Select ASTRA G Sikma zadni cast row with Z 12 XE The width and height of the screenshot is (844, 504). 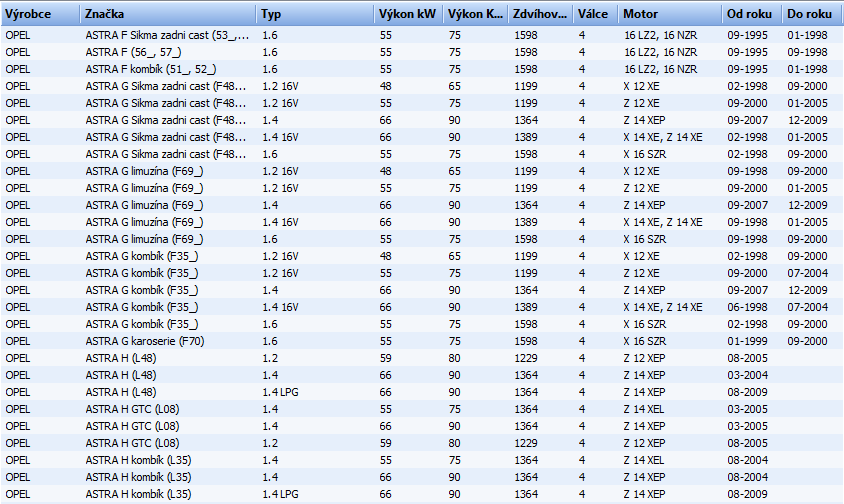pyautogui.click(x=422, y=103)
